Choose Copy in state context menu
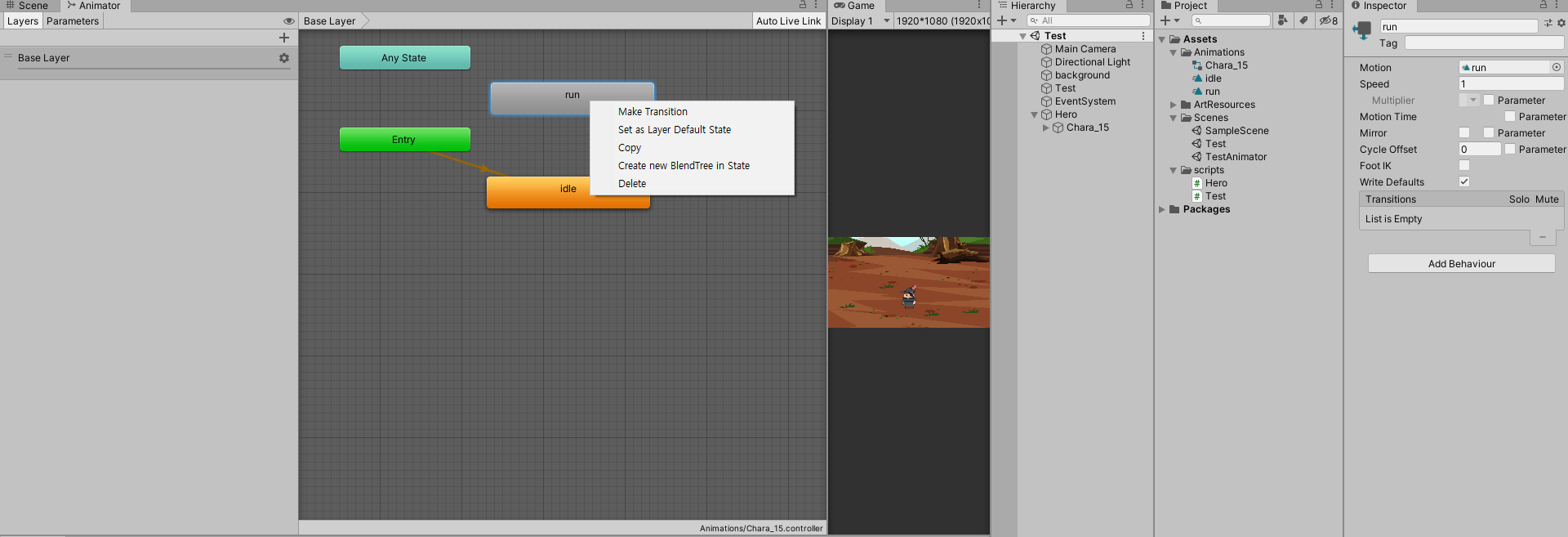1568x537 pixels. pos(692,148)
